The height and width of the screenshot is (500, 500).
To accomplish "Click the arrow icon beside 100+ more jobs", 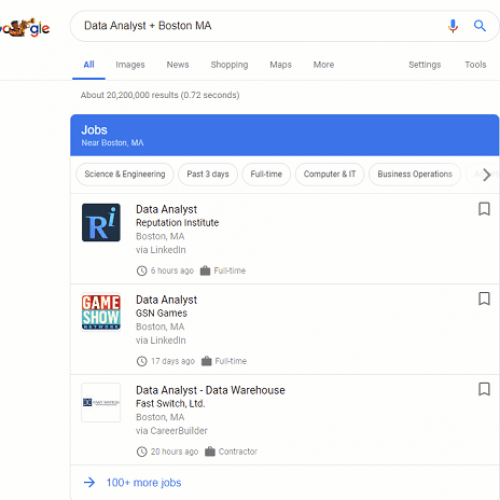I will click(89, 482).
